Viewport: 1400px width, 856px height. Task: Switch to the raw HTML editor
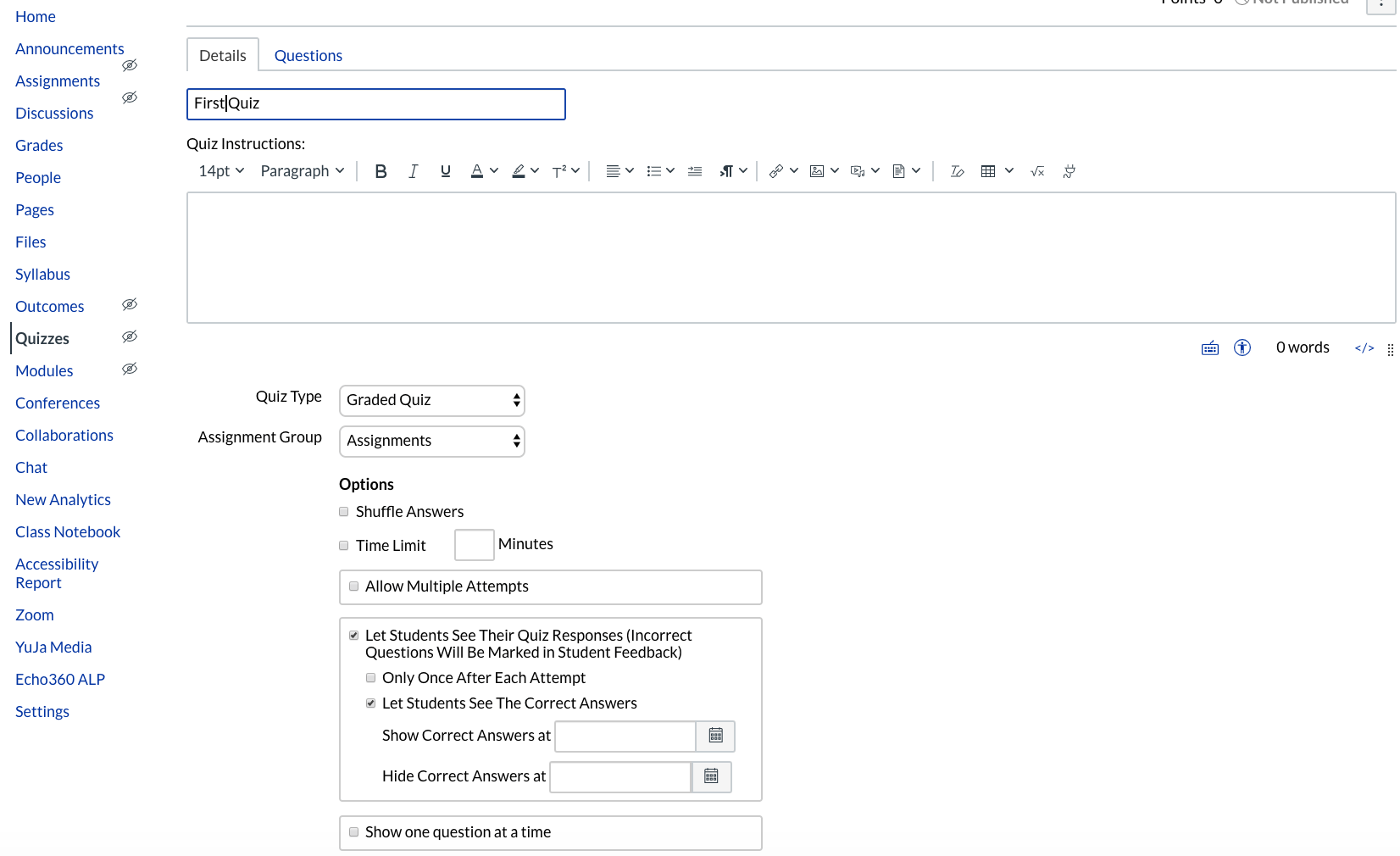coord(1363,347)
